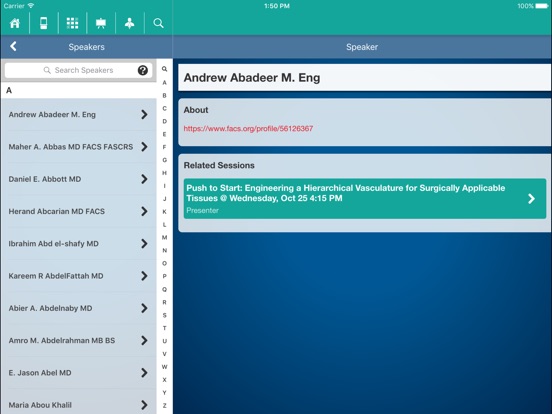Screen dimensions: 552x414
Task: Select Kareem R AbdelFattah MD from list
Action: pos(79,276)
